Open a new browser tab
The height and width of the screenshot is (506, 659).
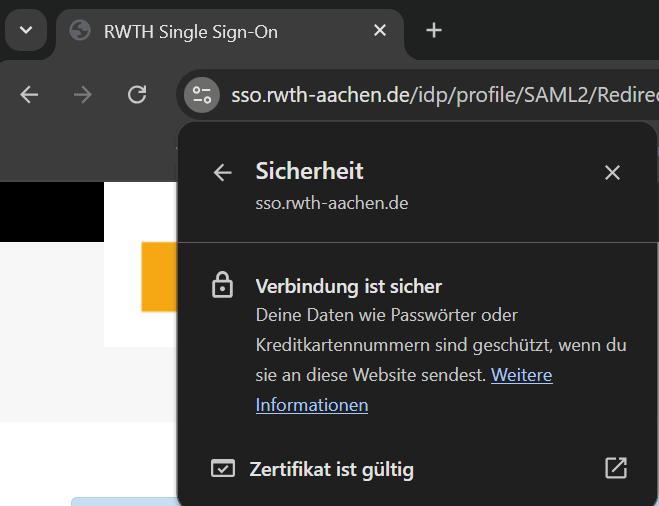click(434, 31)
